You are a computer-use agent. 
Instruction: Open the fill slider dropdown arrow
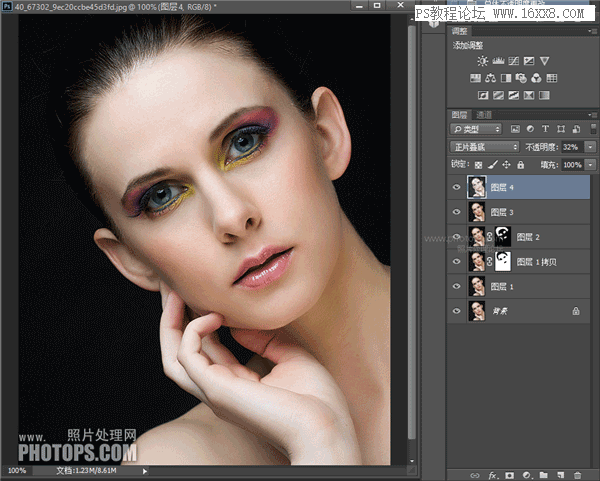click(590, 165)
